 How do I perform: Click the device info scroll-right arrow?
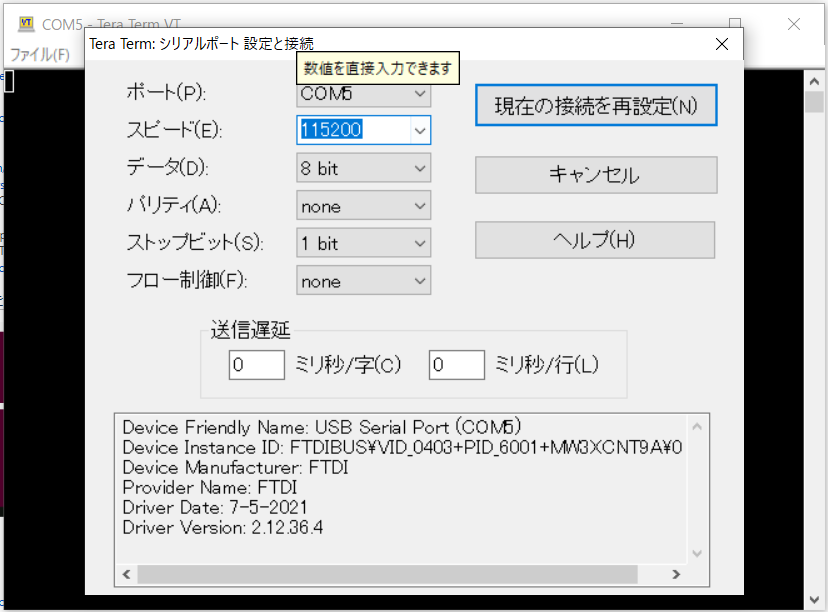pyautogui.click(x=677, y=575)
